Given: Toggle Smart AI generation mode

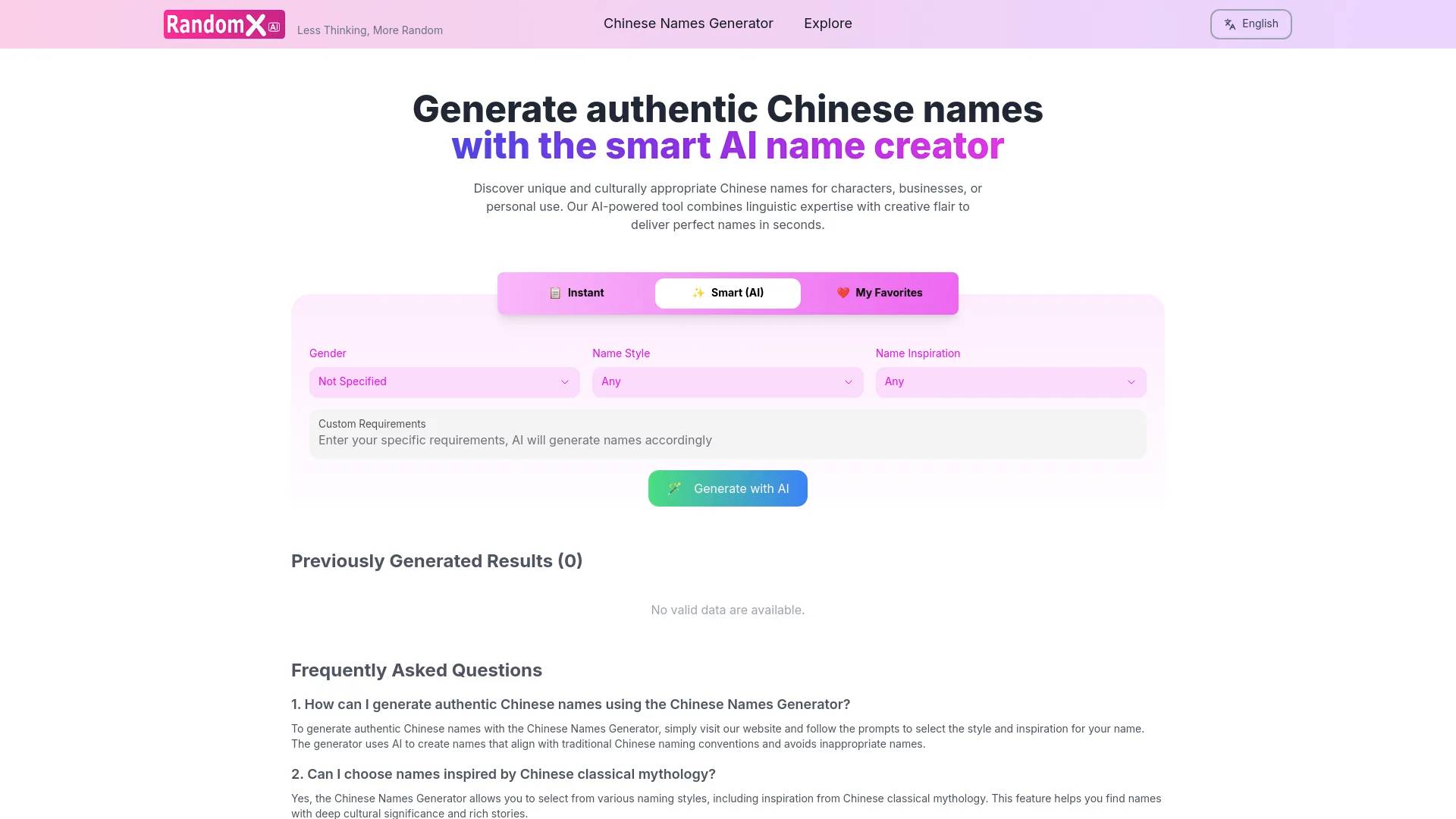Looking at the screenshot, I should point(727,293).
